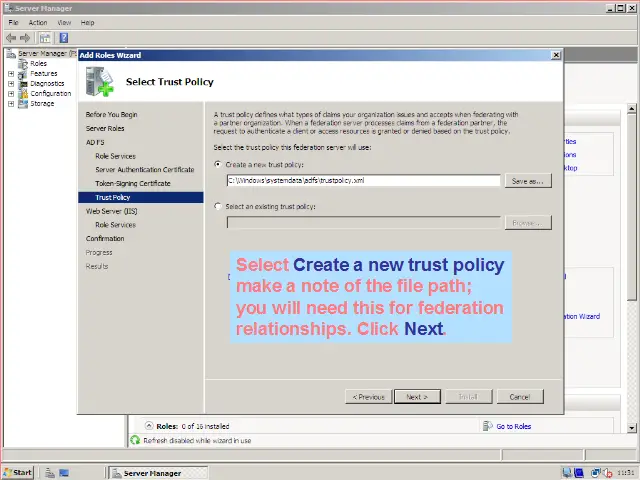Close the Add Roles Wizard dialog
640x480 pixels.
pyautogui.click(x=556, y=55)
